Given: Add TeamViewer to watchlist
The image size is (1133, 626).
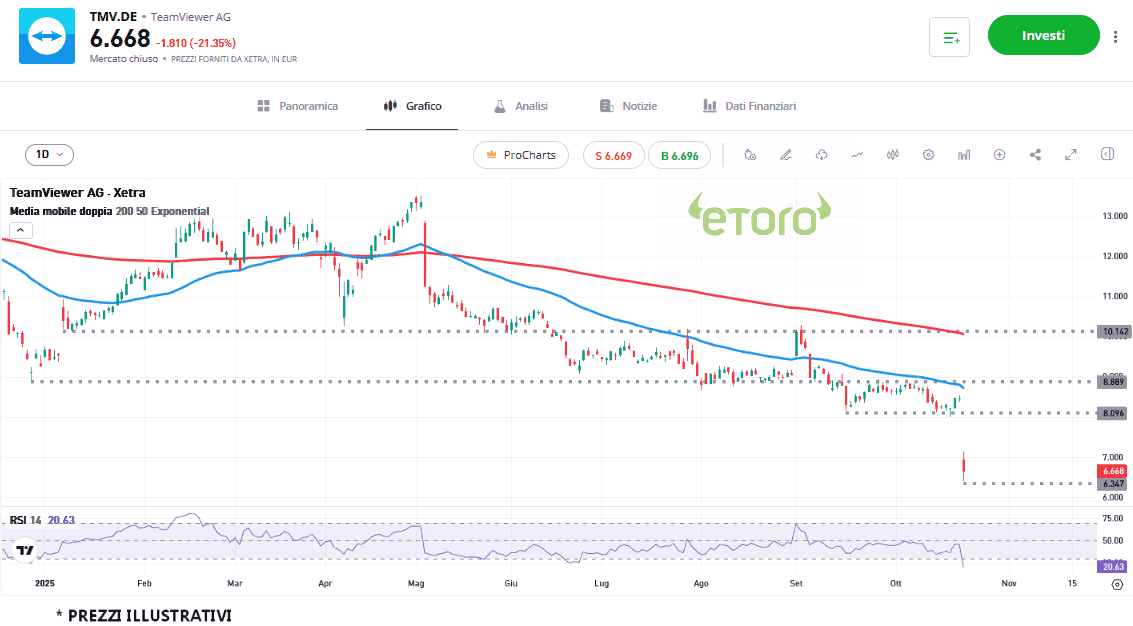Looking at the screenshot, I should (x=949, y=37).
